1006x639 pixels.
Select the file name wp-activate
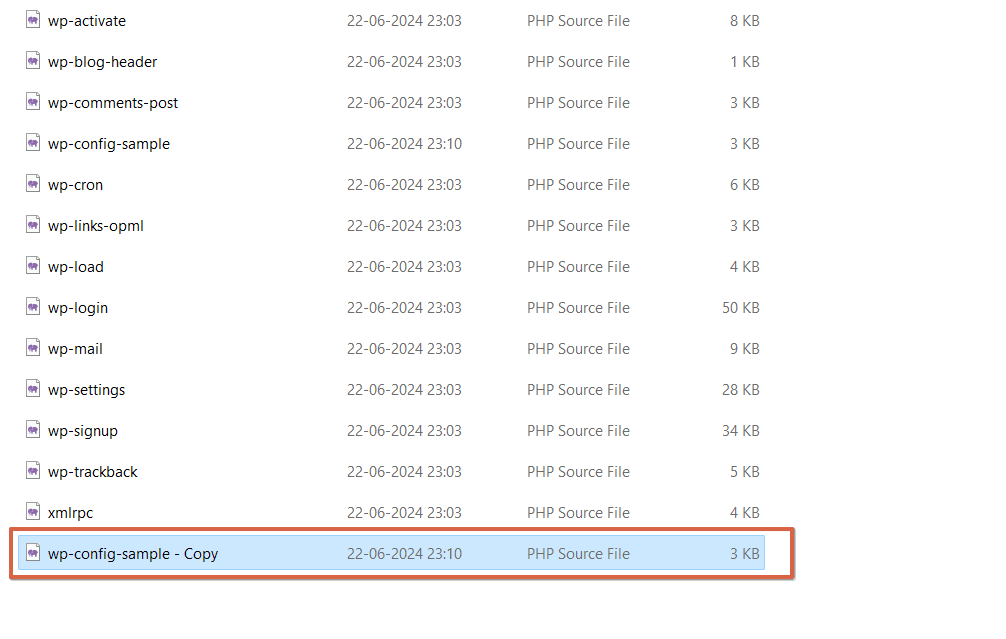click(87, 21)
